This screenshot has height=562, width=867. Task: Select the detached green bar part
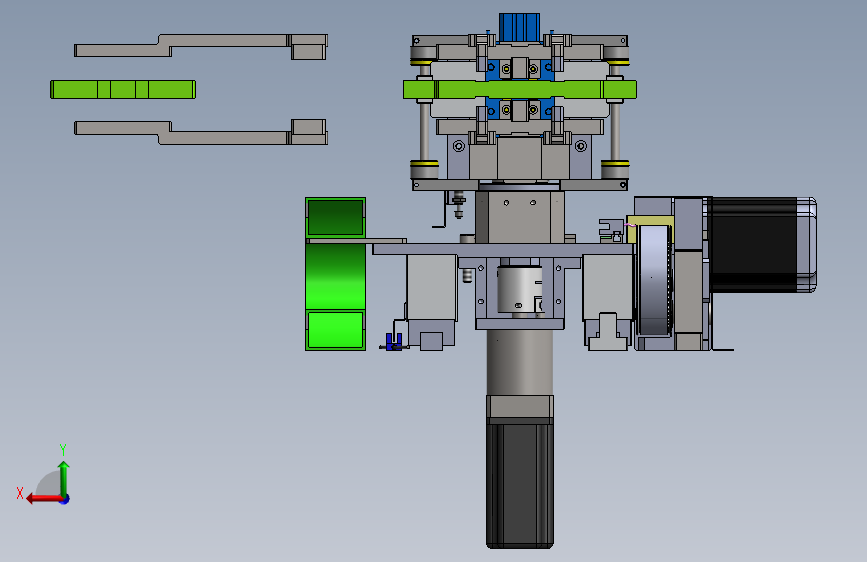pyautogui.click(x=123, y=90)
